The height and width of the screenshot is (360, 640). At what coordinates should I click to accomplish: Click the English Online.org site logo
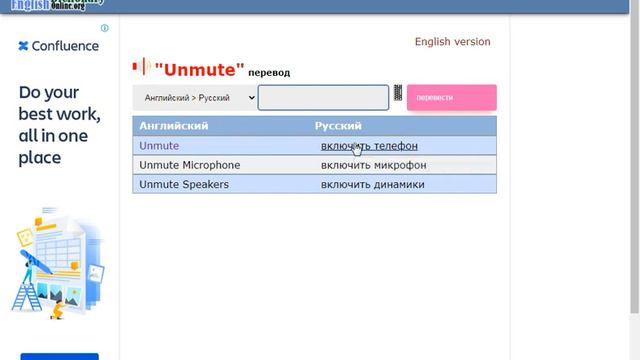coord(57,4)
